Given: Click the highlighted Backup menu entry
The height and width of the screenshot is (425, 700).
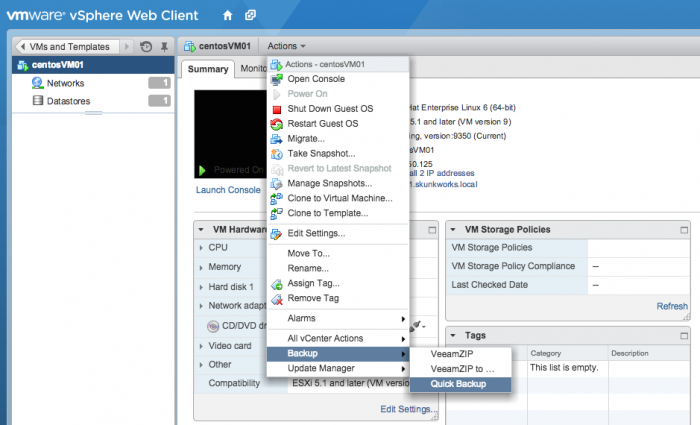Looking at the screenshot, I should 338,354.
